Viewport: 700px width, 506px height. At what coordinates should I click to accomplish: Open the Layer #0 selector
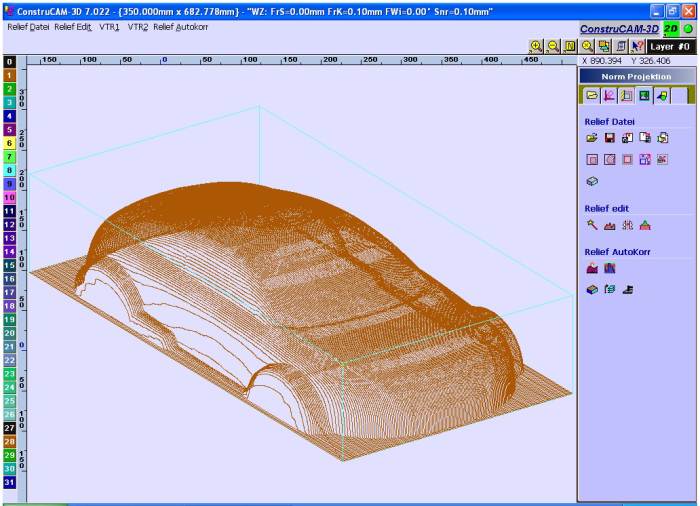click(669, 46)
